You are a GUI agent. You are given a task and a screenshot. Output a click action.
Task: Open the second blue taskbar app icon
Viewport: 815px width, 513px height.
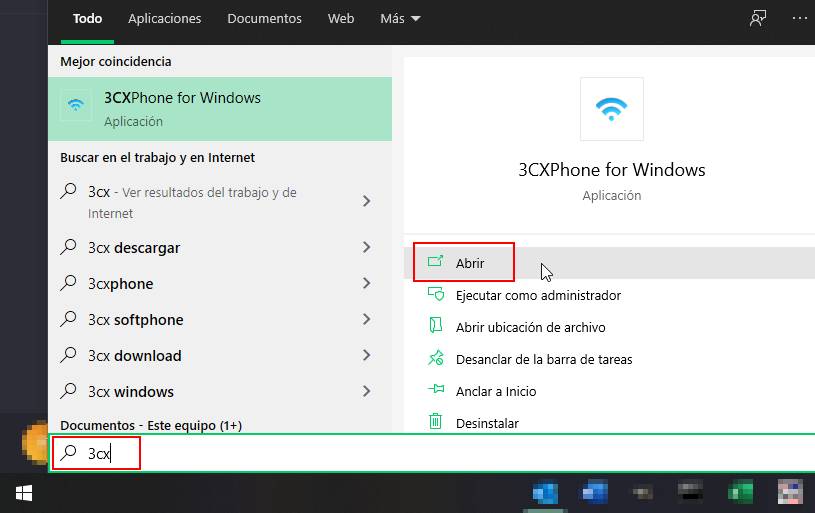[595, 492]
